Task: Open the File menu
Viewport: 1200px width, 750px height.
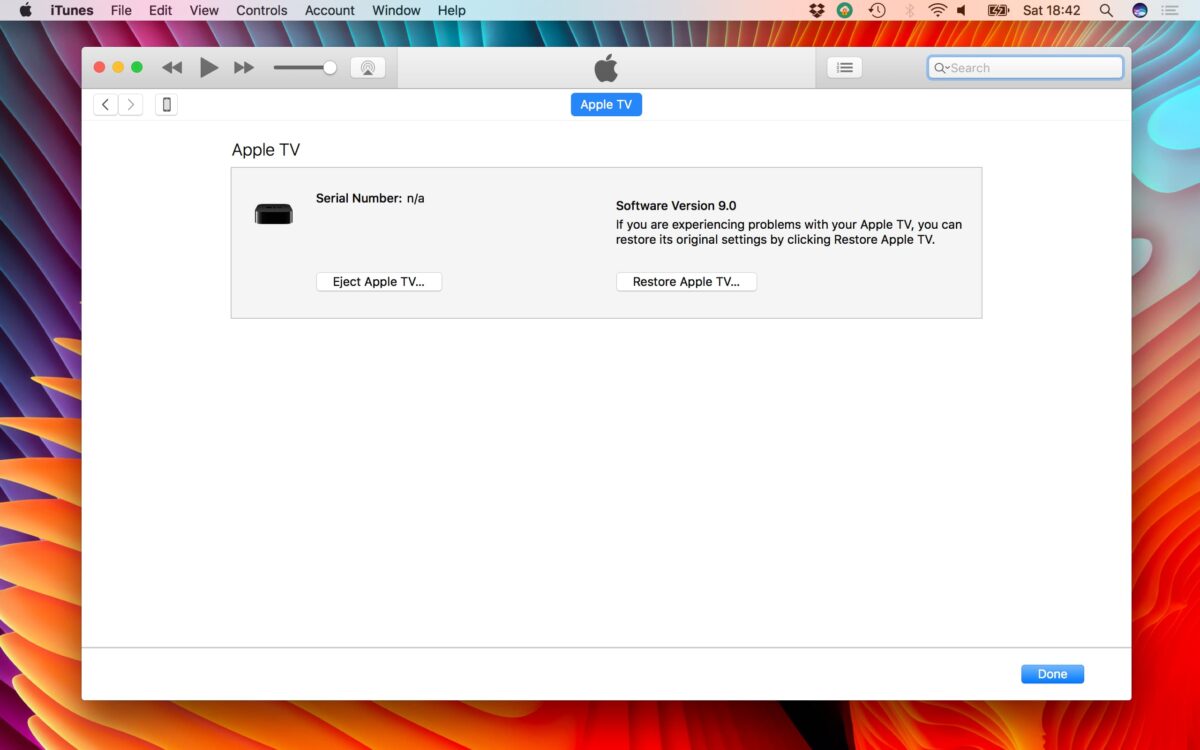Action: tap(121, 10)
